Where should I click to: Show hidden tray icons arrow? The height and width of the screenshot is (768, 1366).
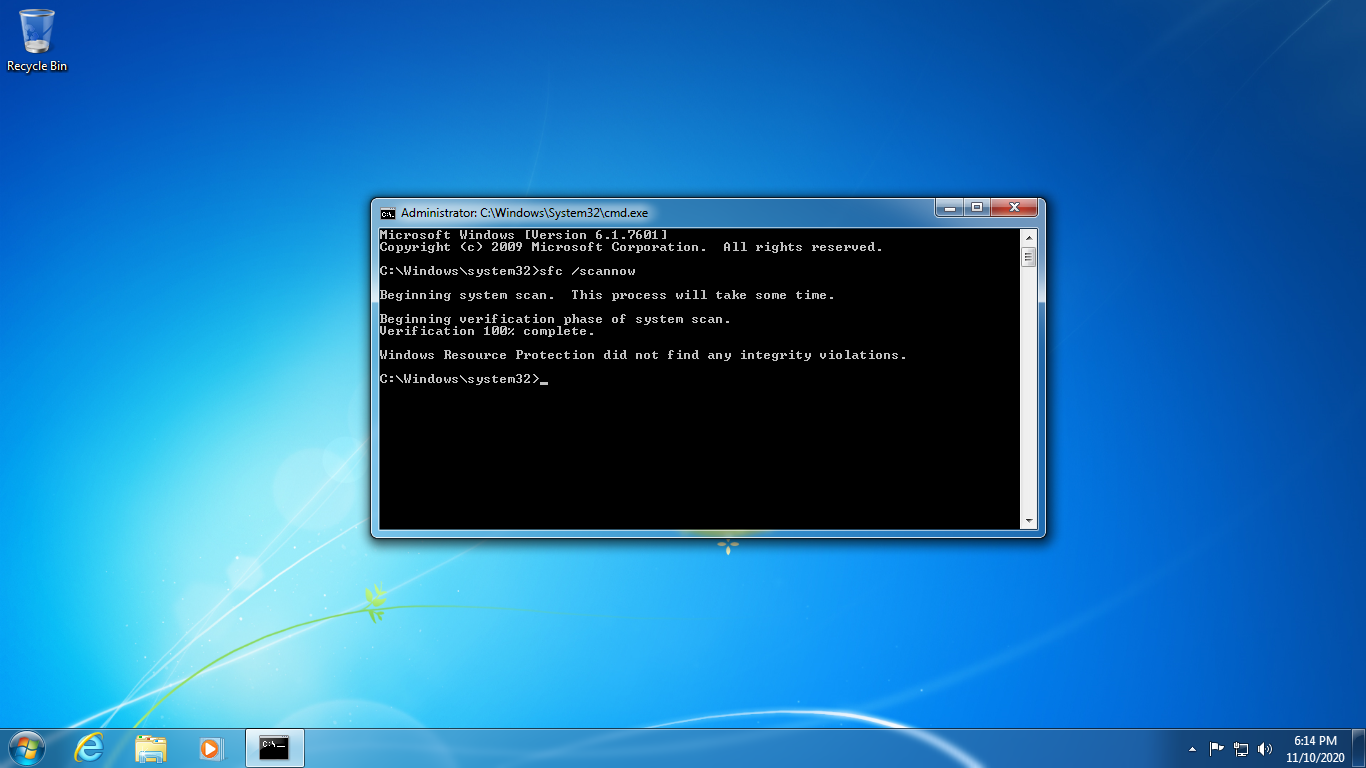pyautogui.click(x=1192, y=748)
